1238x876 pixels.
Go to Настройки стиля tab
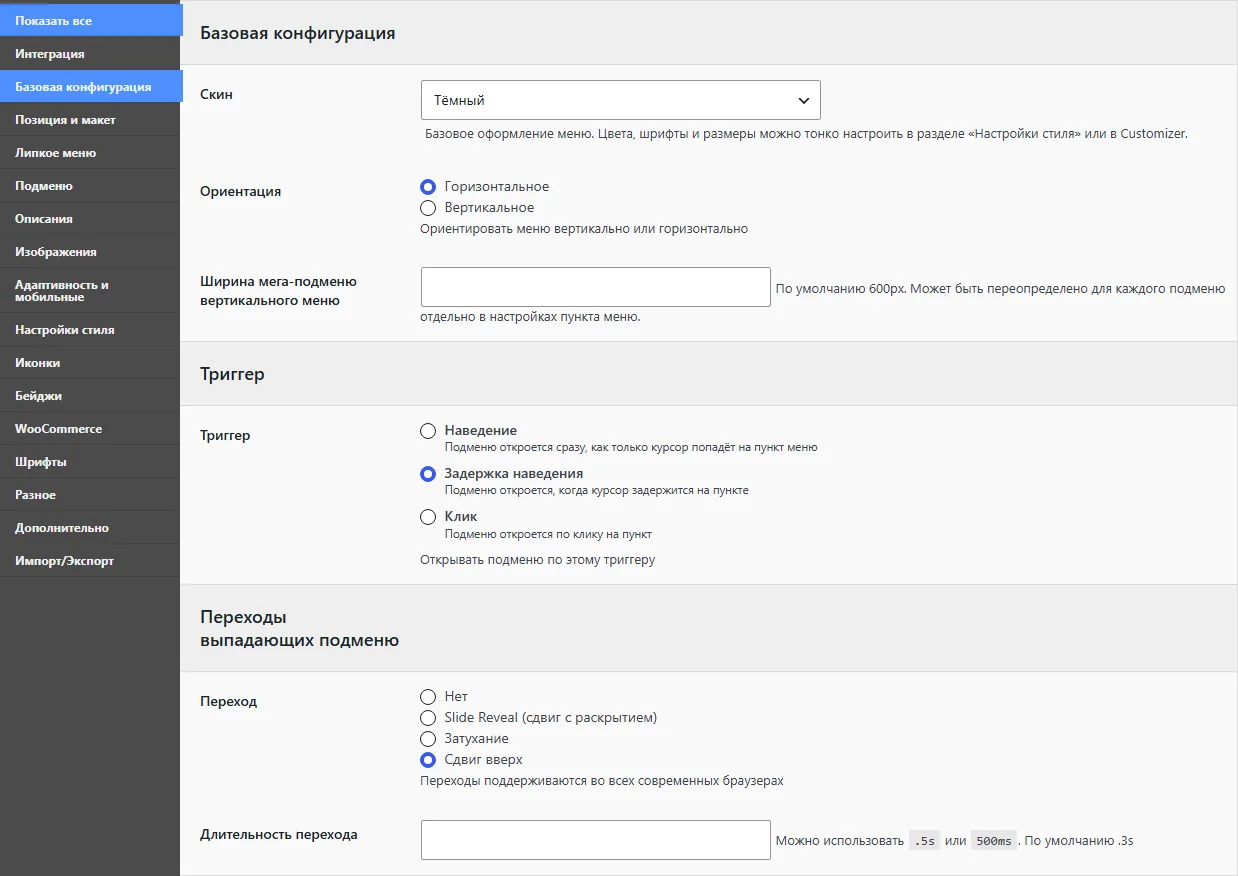90,330
